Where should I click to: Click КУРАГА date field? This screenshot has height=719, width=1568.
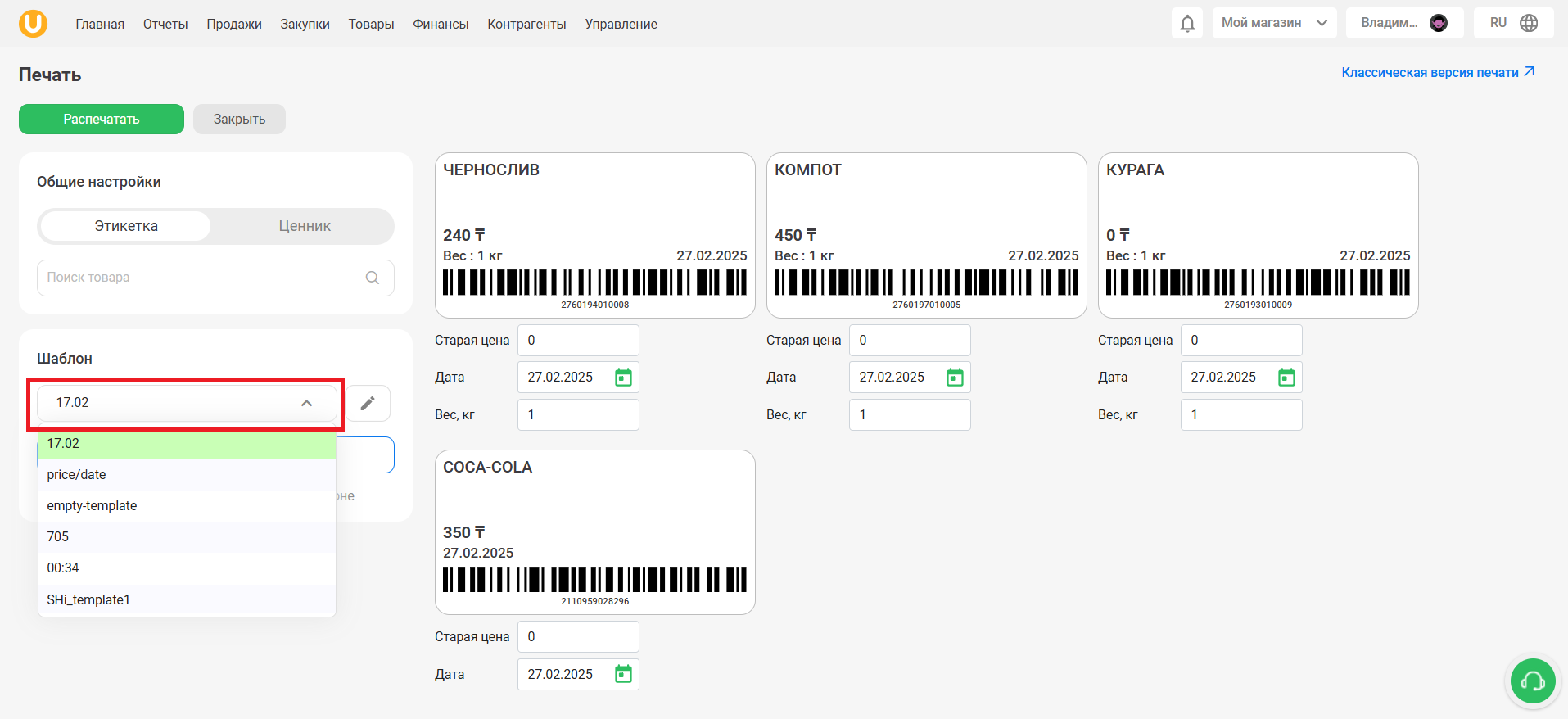pyautogui.click(x=1241, y=378)
